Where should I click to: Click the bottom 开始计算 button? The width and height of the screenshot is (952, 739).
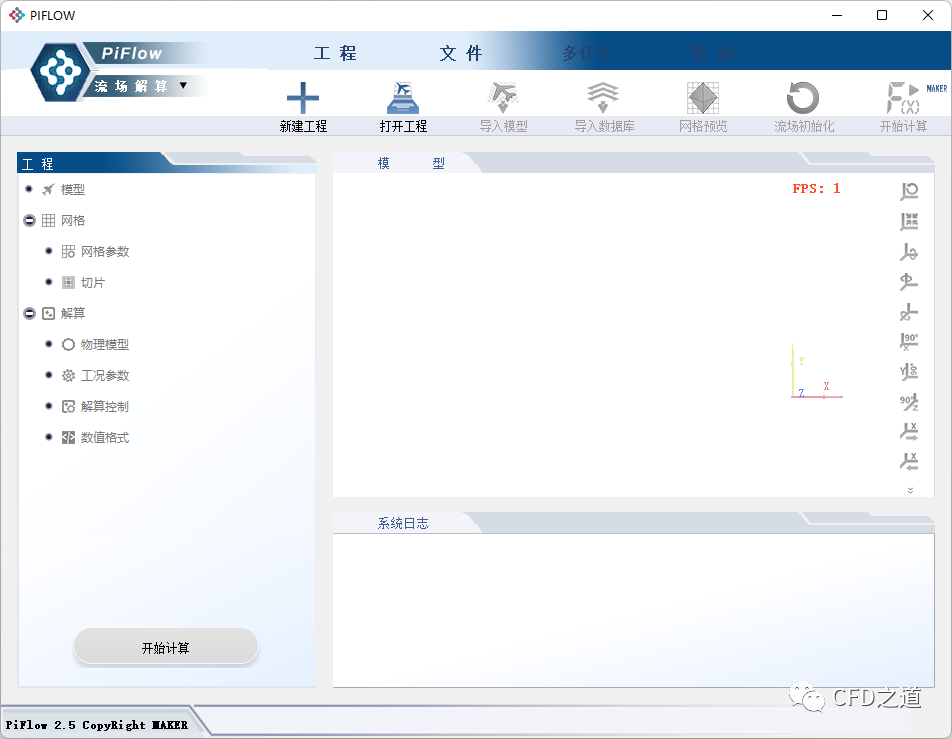point(166,647)
